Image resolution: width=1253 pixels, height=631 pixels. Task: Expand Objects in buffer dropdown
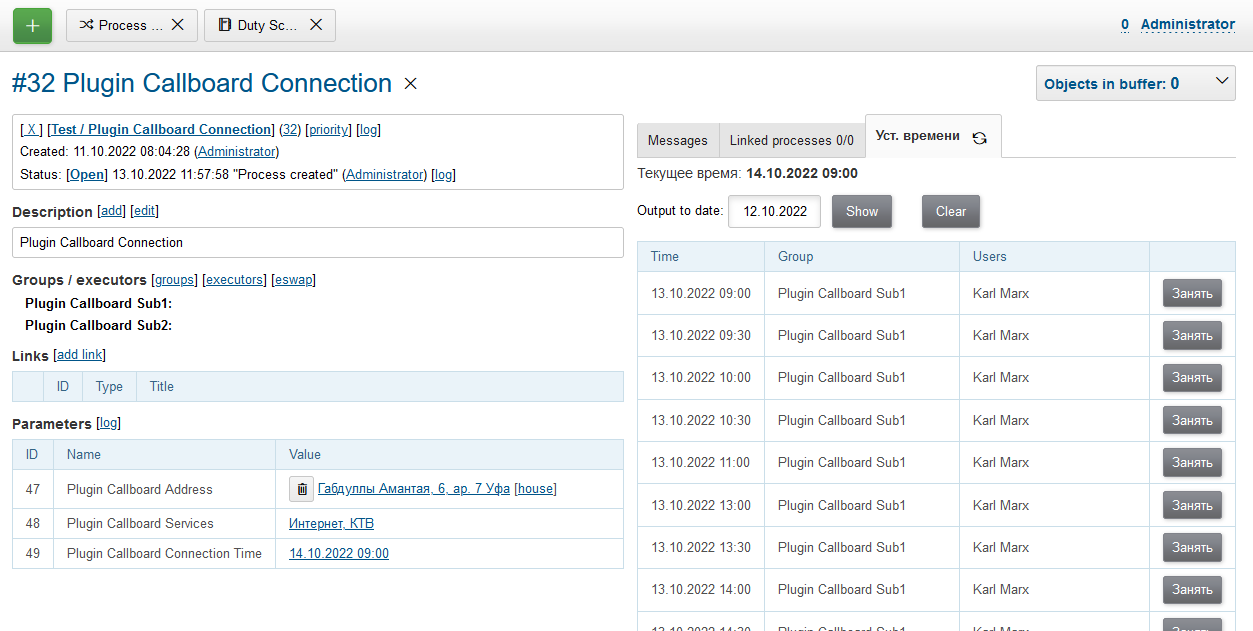pos(1222,83)
